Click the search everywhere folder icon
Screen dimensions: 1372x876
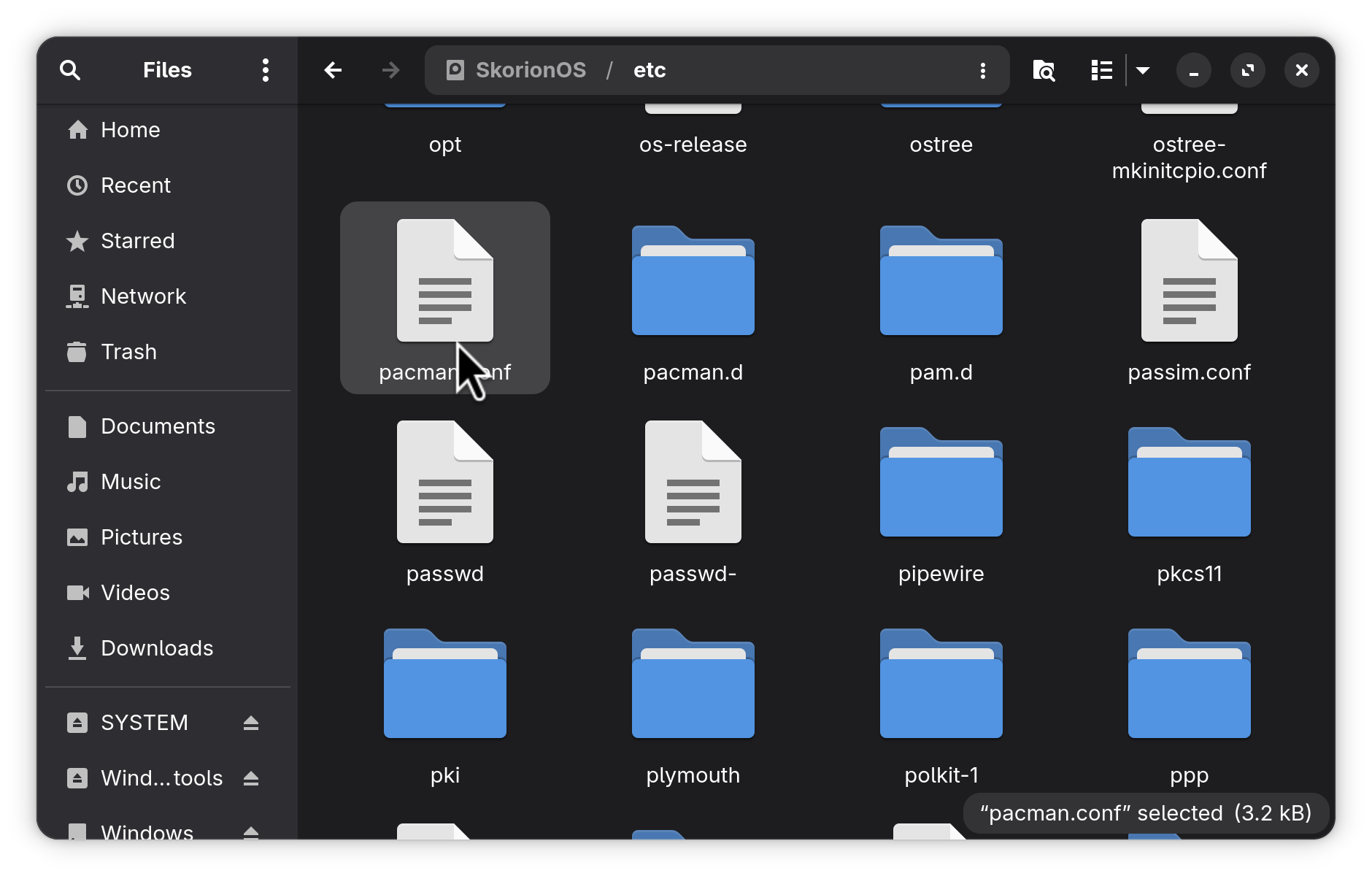point(1044,70)
